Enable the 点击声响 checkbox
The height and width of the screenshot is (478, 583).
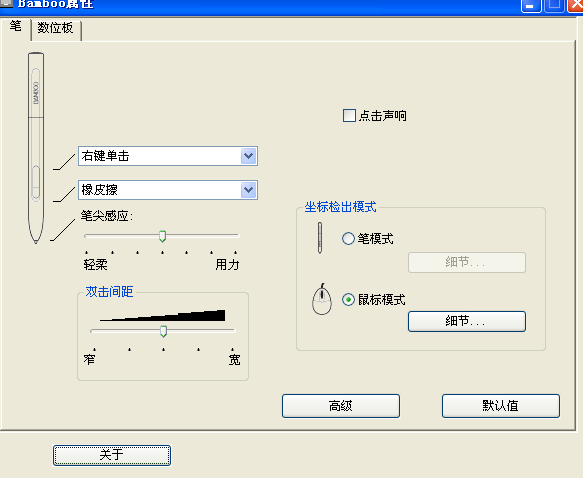pyautogui.click(x=349, y=116)
